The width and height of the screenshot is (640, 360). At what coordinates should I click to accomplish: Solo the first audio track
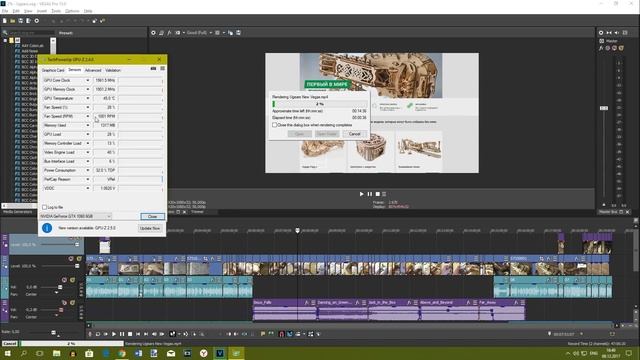(x=72, y=280)
